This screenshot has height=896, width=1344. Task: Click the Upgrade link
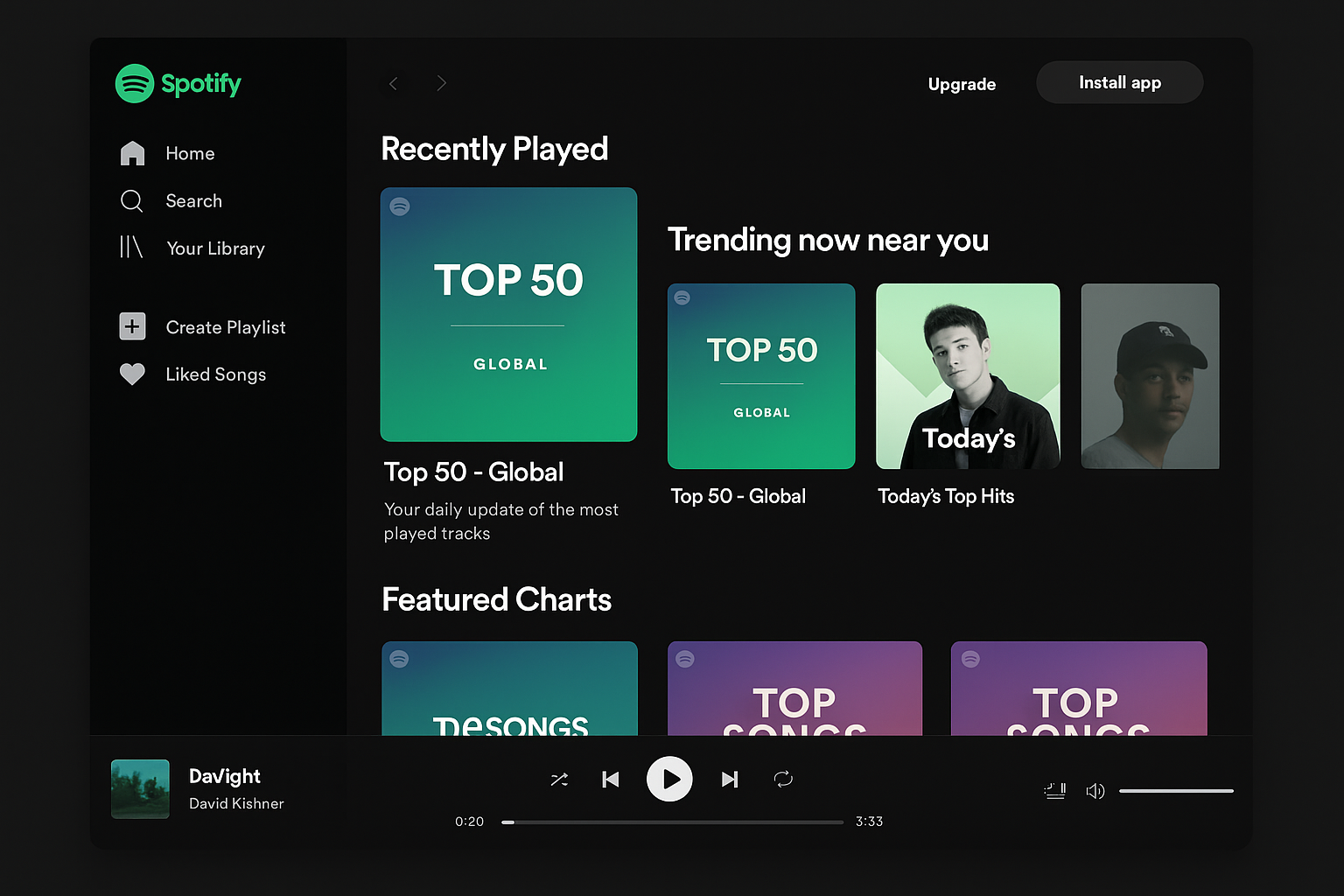click(962, 84)
